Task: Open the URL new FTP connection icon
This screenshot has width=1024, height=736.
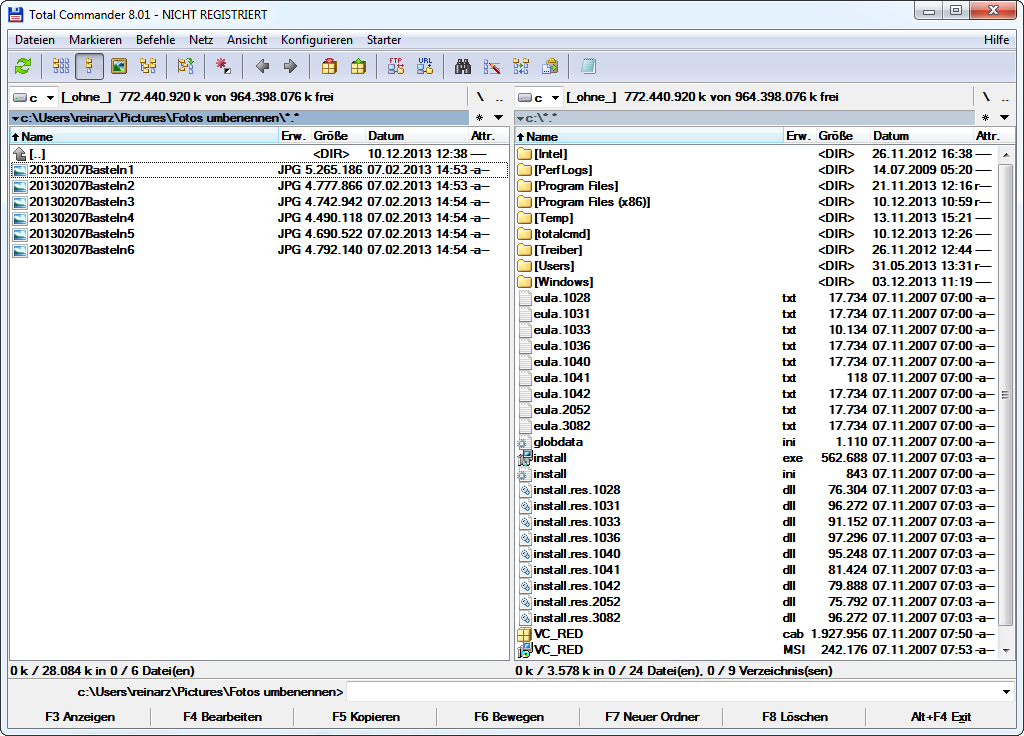Action: 425,67
